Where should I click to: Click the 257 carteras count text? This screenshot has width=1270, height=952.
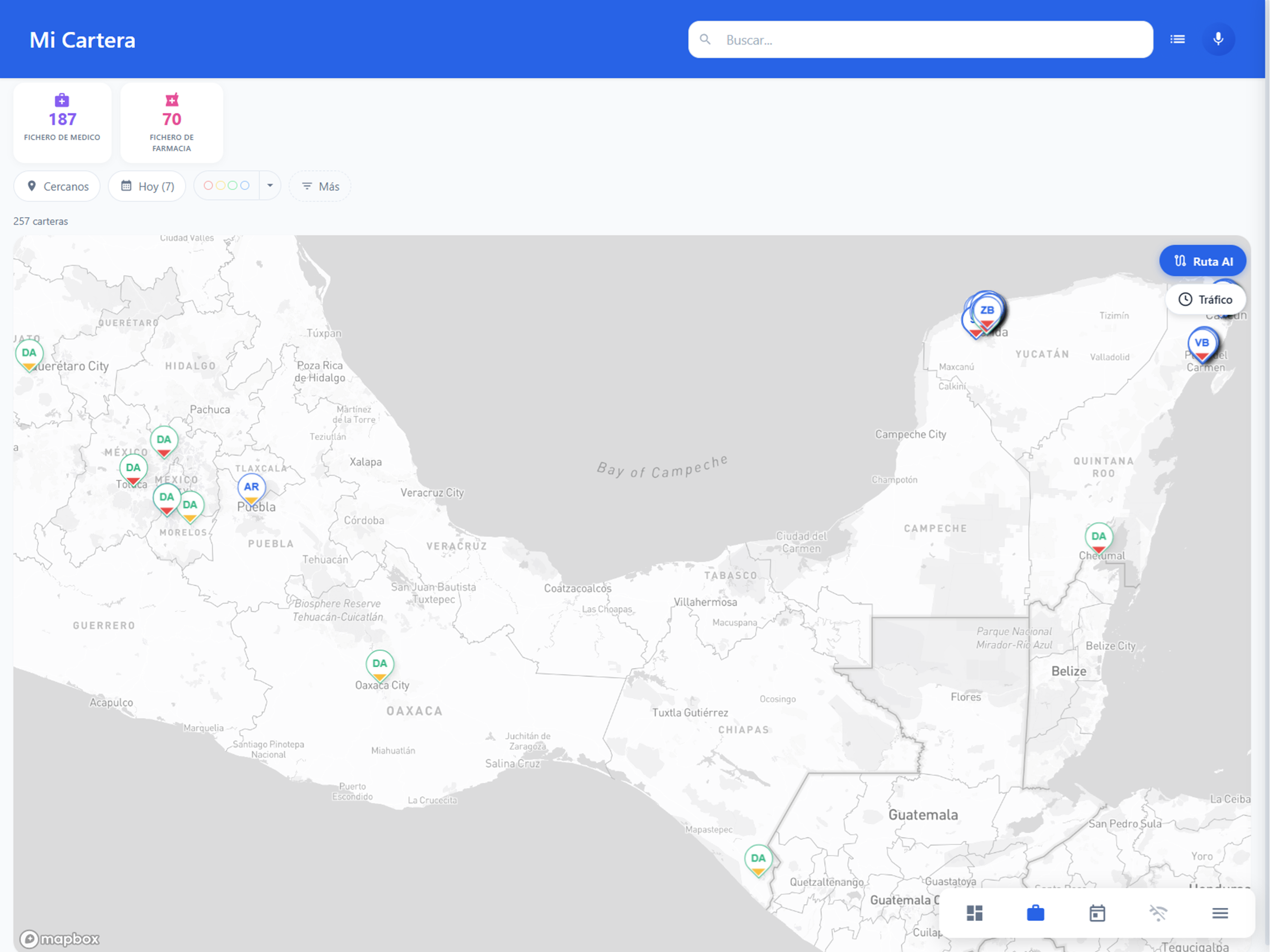coord(41,221)
